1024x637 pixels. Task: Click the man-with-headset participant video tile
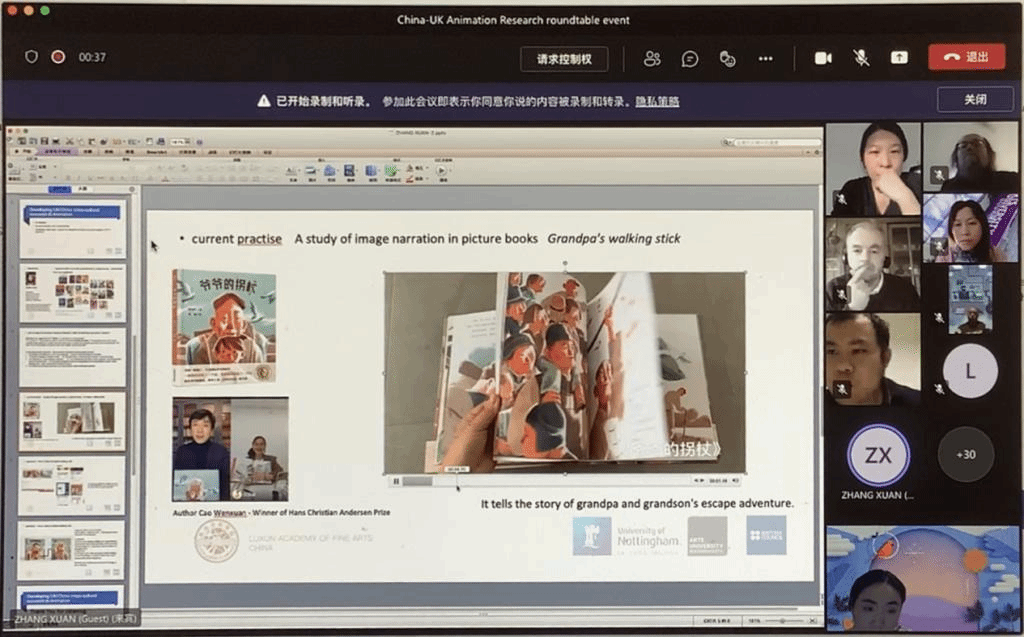pyautogui.click(x=873, y=265)
